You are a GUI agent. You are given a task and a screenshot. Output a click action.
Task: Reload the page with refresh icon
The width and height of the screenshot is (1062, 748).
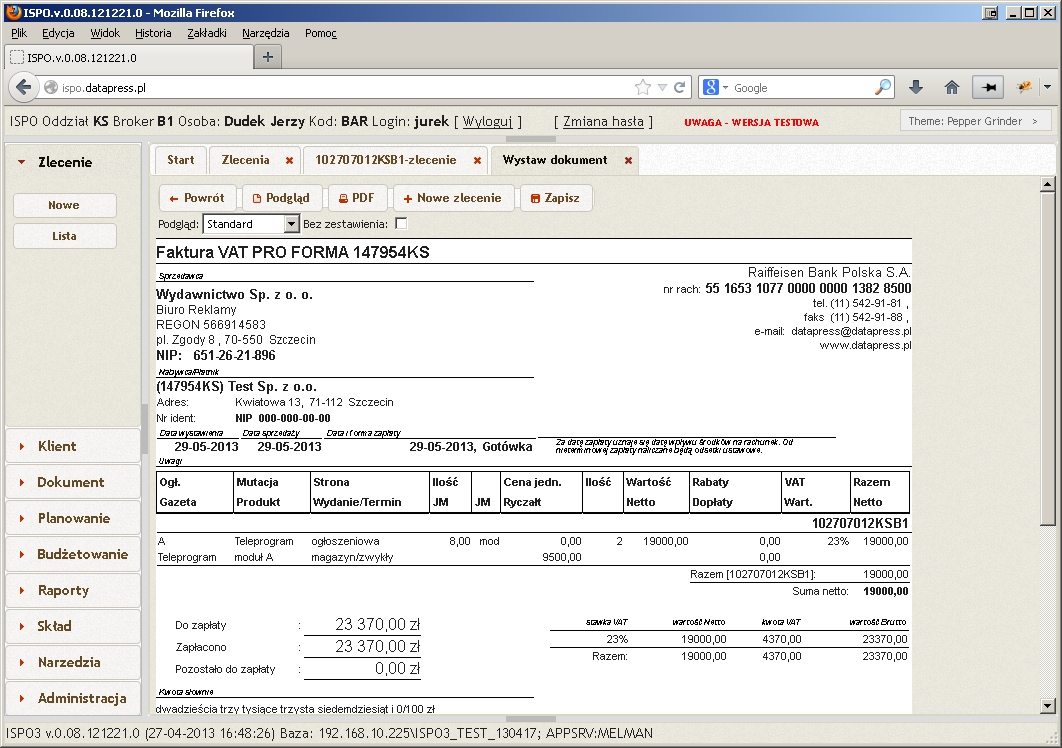click(x=680, y=87)
